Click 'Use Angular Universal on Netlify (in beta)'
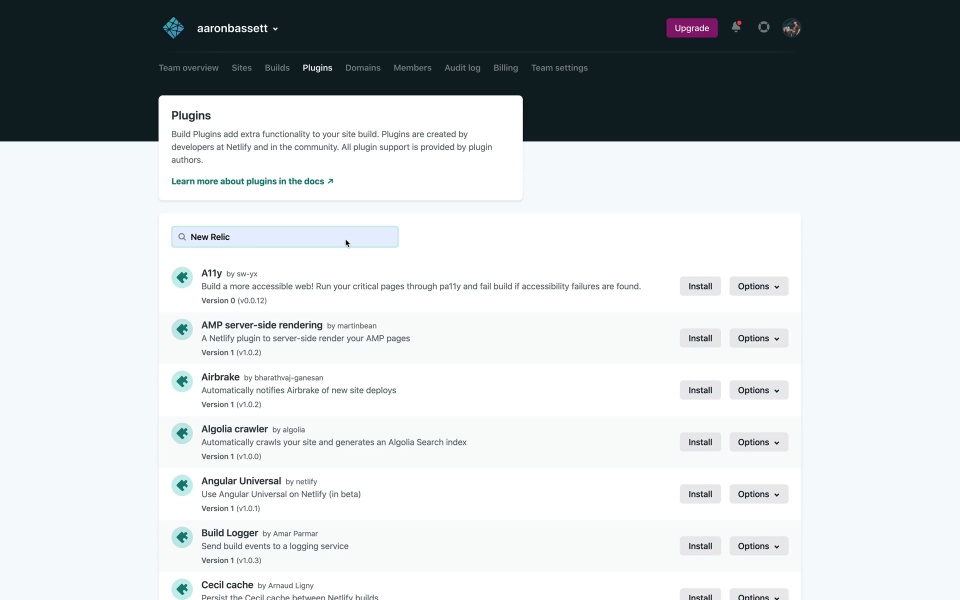Screen dimensions: 960x600 click(281, 494)
